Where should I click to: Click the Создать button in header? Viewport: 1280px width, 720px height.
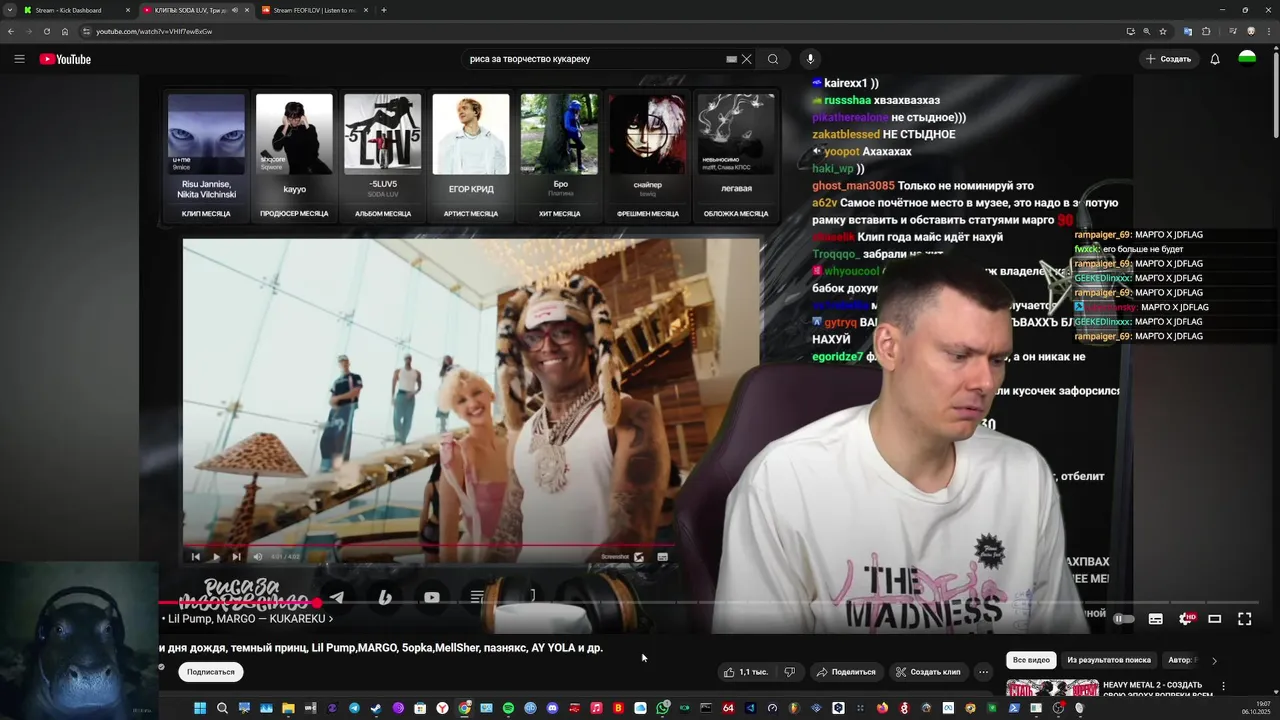(x=1169, y=59)
